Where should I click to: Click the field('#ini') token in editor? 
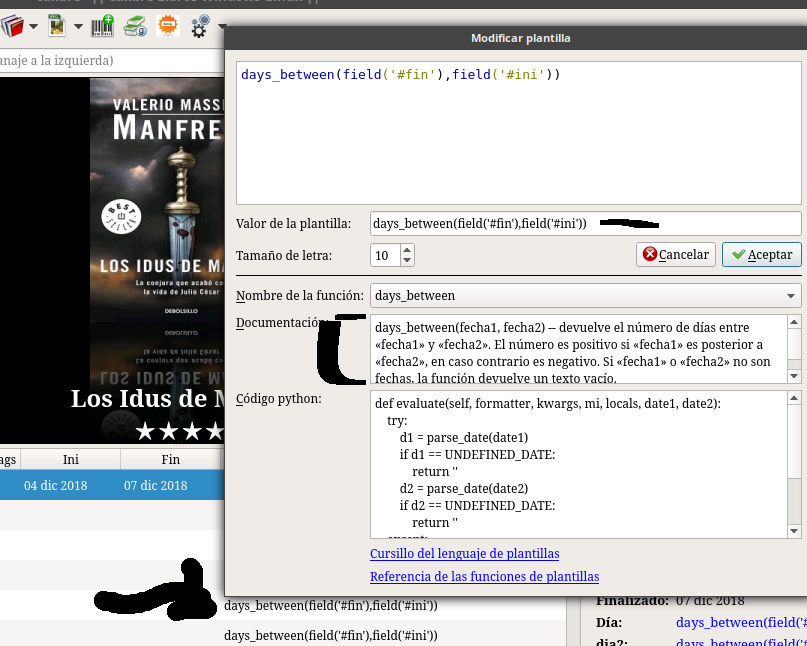click(501, 75)
